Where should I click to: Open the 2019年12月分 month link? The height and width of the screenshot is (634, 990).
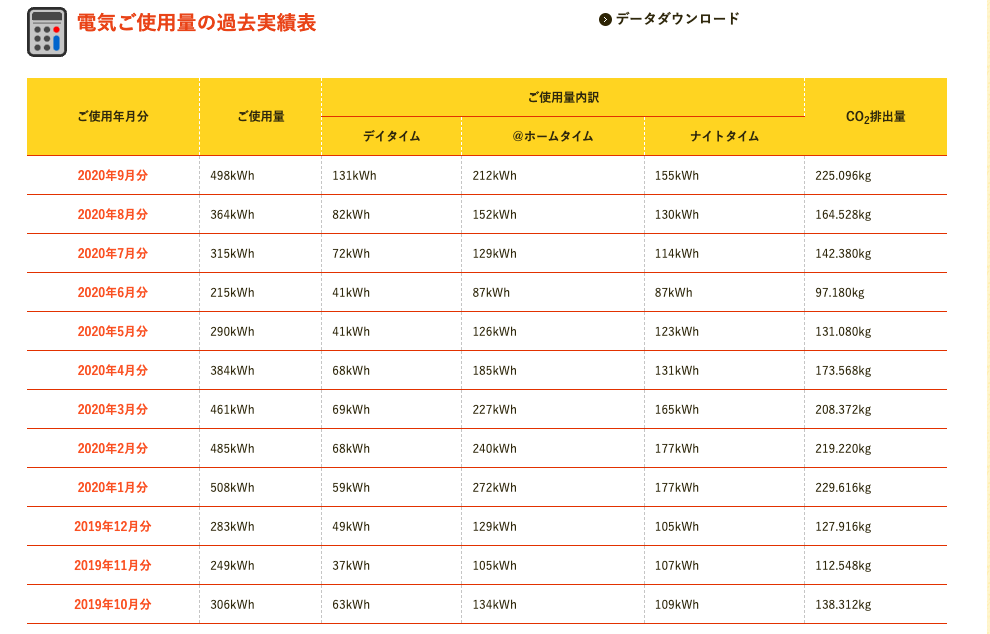click(112, 527)
